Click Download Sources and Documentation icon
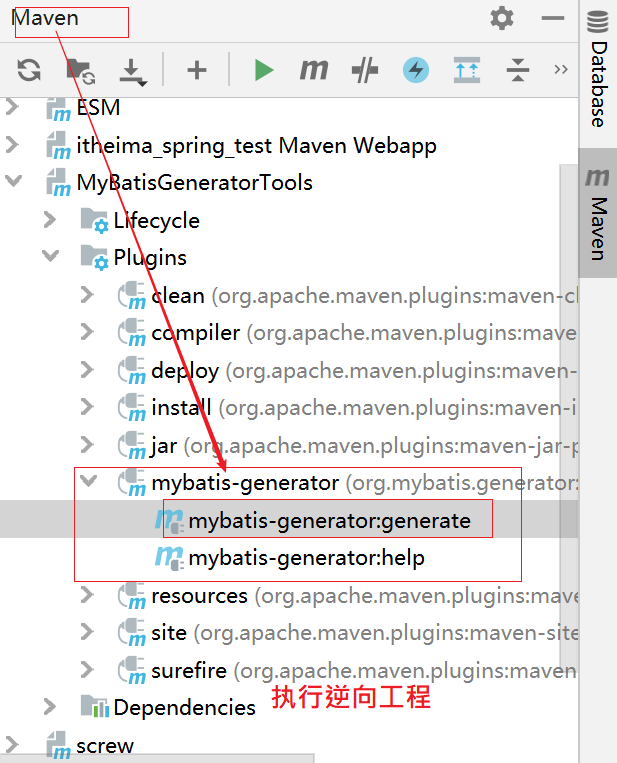The width and height of the screenshot is (617, 763). point(132,72)
